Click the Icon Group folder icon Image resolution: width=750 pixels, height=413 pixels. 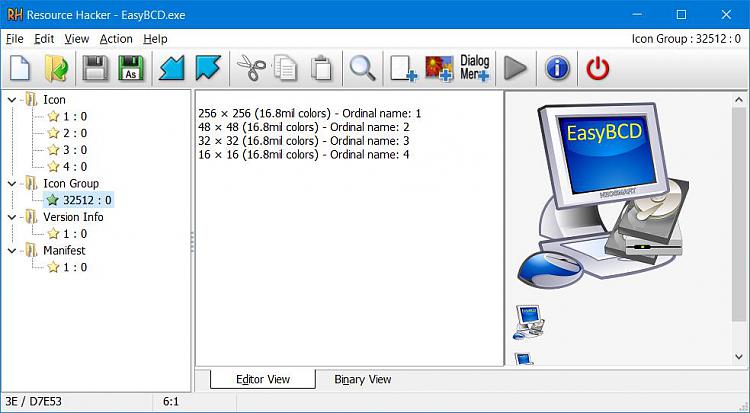tap(32, 183)
